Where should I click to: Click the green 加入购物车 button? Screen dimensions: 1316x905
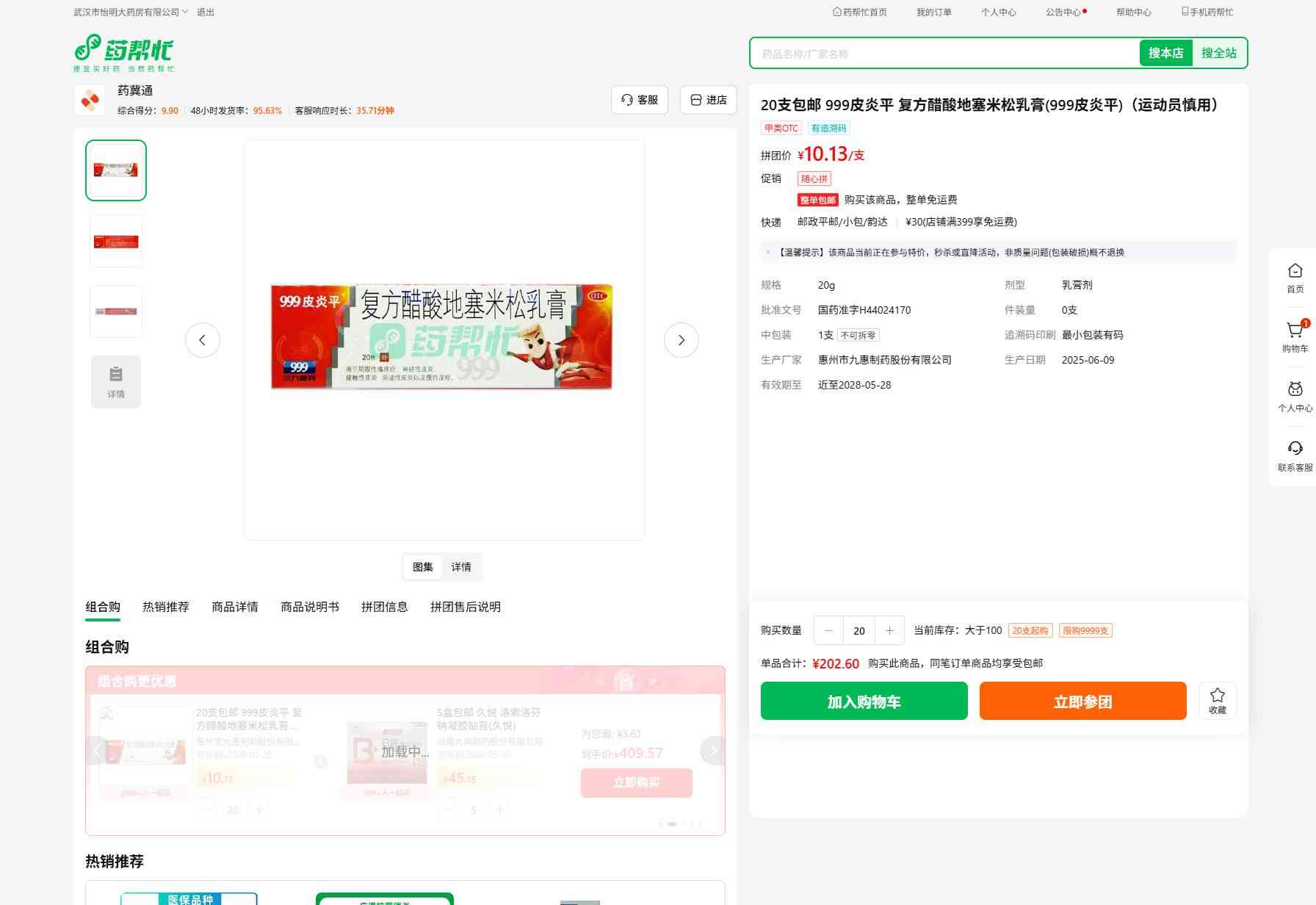coord(864,702)
